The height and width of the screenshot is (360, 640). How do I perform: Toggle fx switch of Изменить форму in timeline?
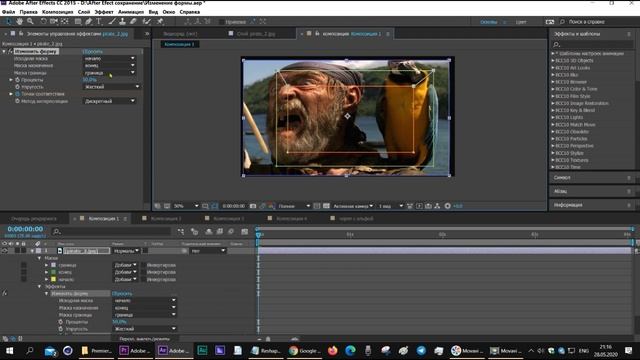[x=4, y=293]
